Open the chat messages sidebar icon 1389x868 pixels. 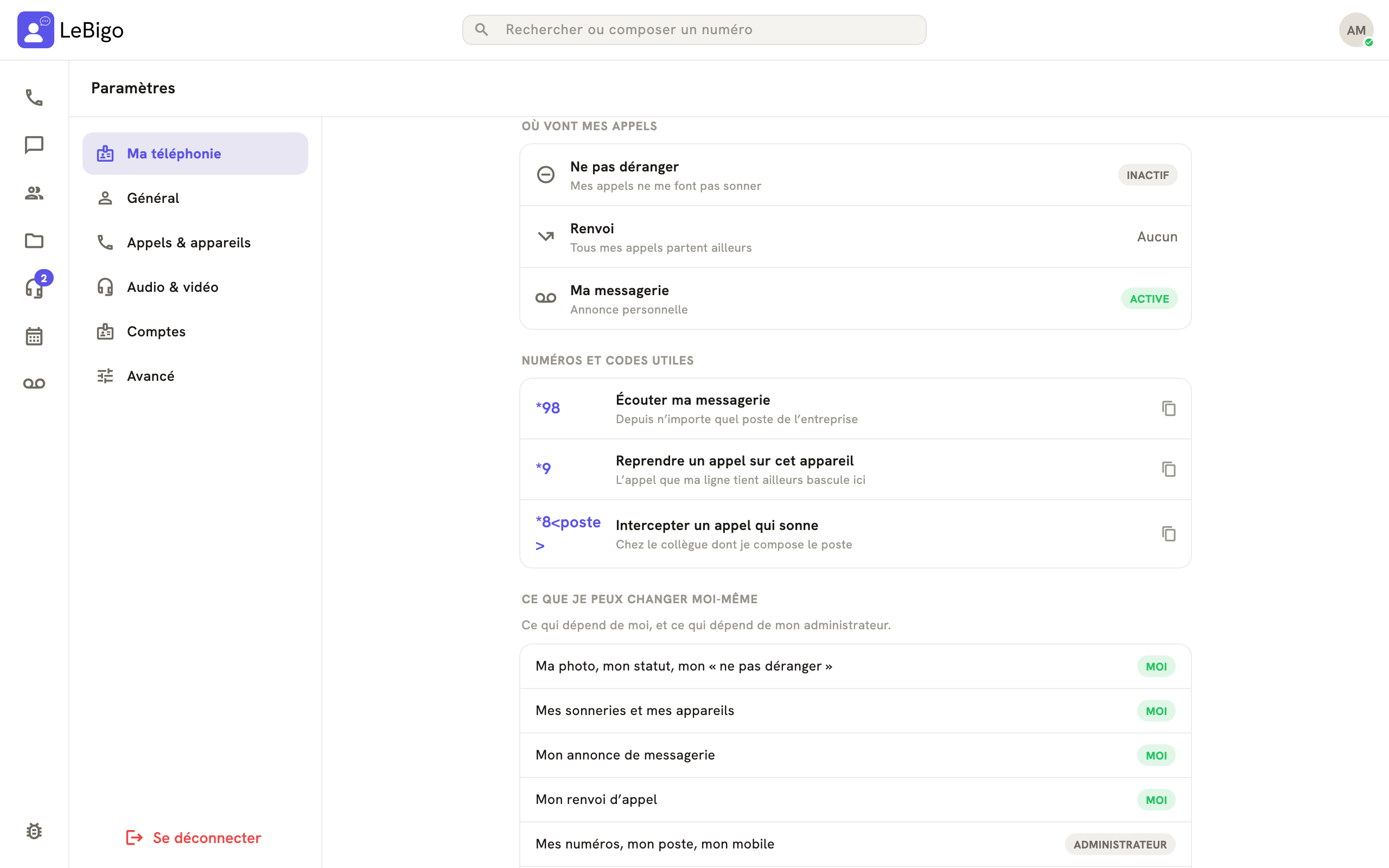coord(34,145)
